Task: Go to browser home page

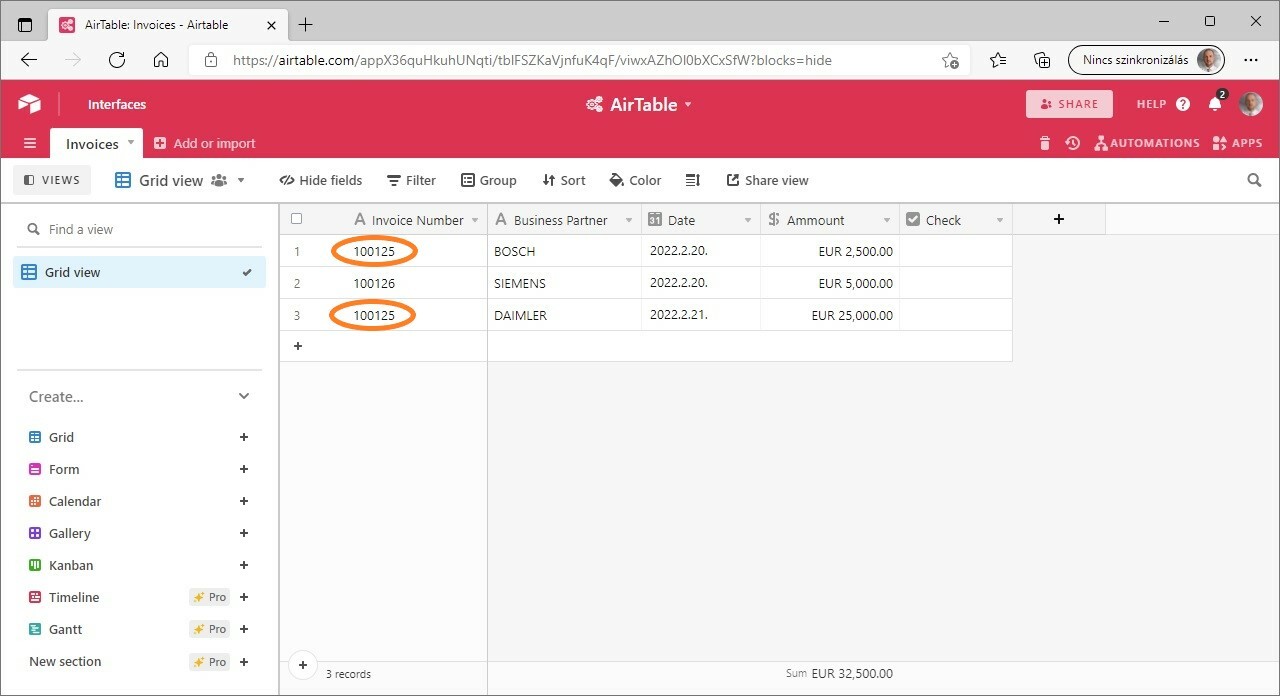Action: pos(161,60)
